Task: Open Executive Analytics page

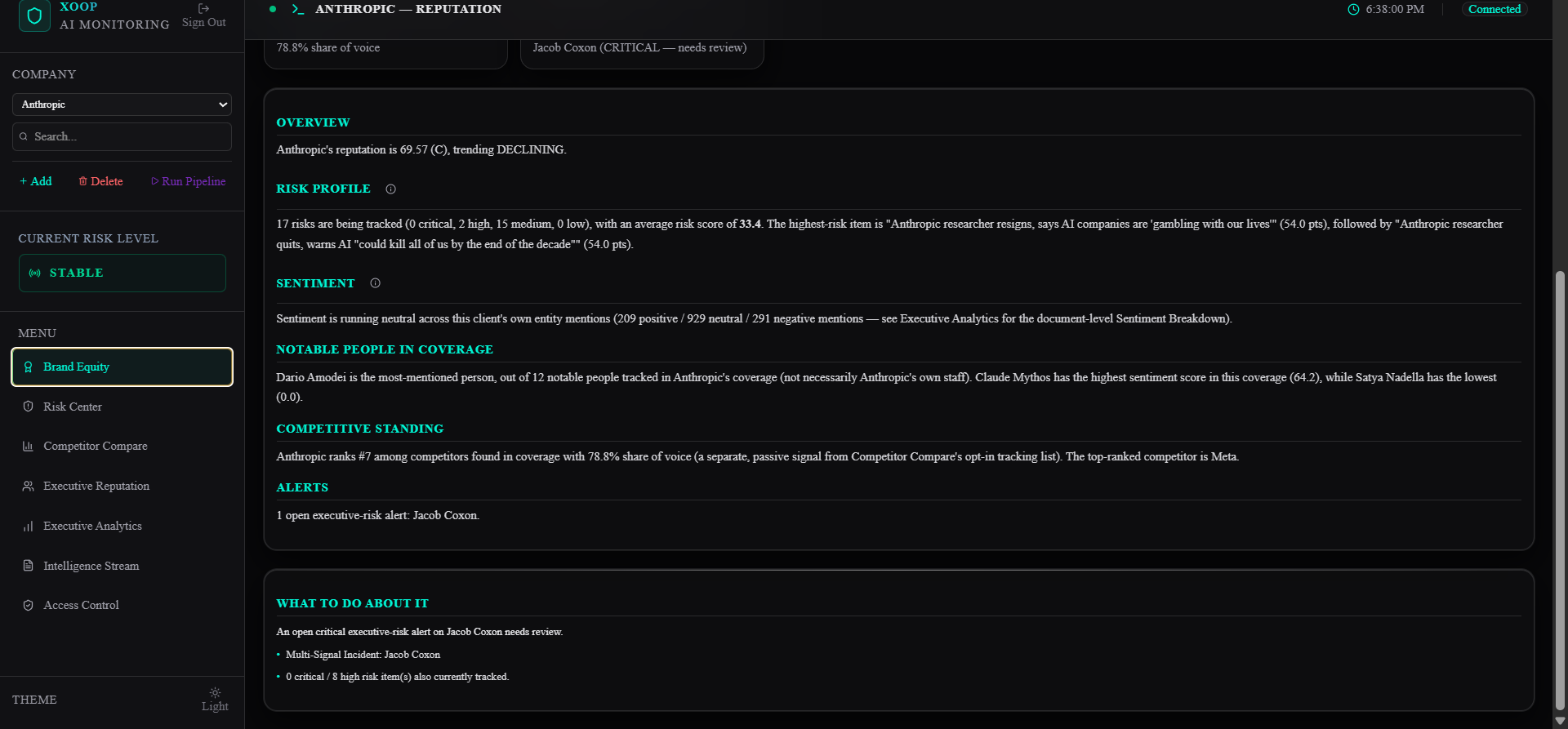Action: pos(122,527)
